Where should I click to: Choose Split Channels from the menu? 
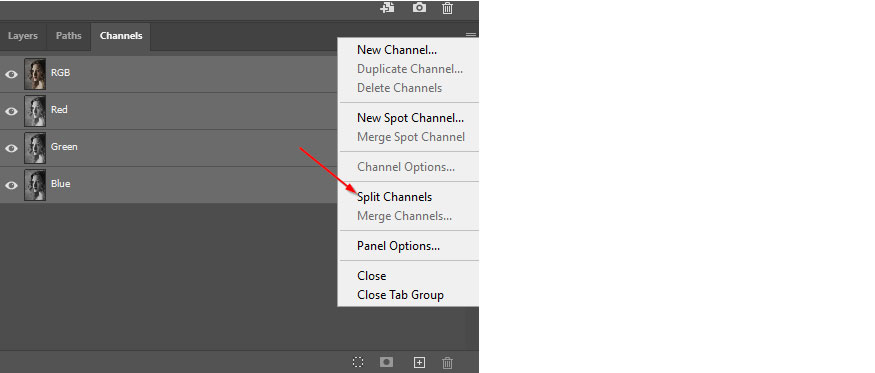[x=395, y=197]
